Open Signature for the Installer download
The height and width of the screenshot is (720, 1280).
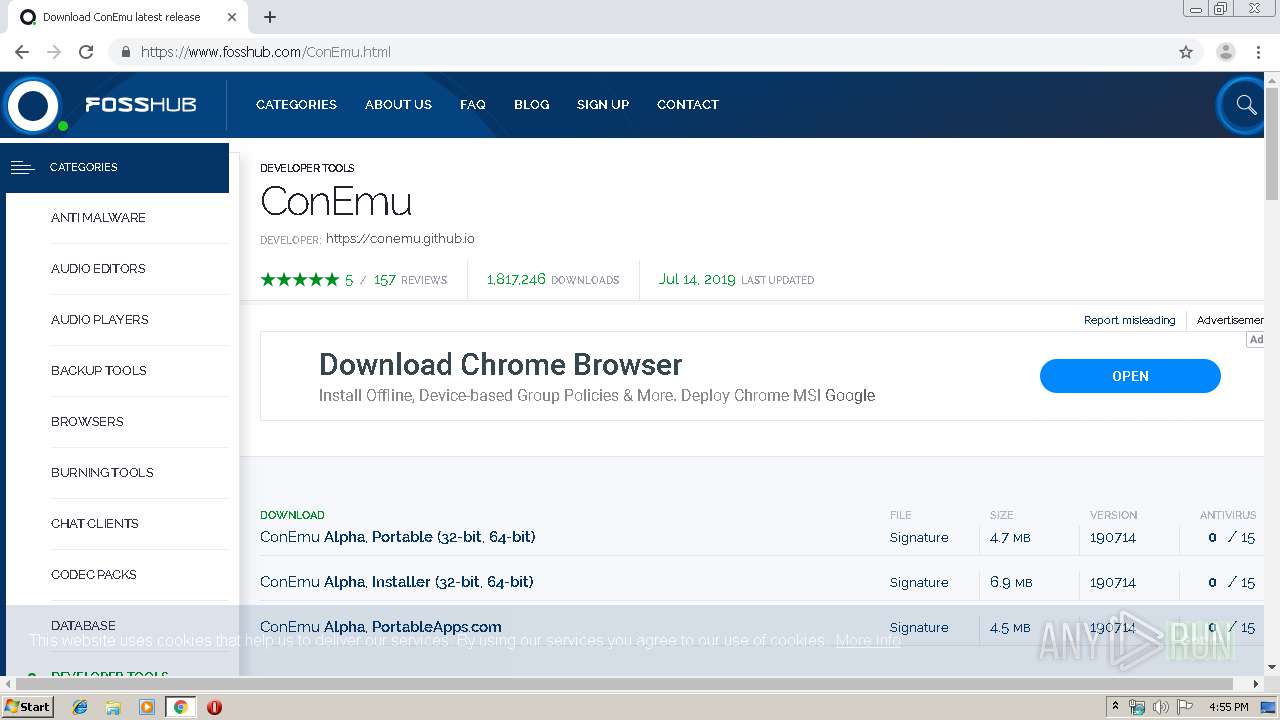919,582
